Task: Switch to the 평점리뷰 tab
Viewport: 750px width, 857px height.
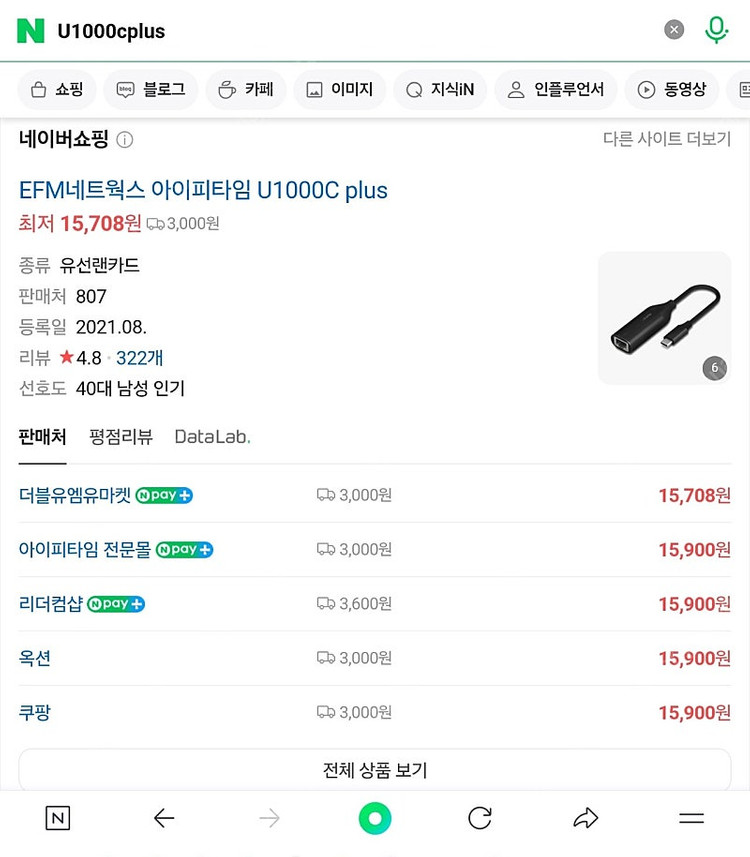Action: [x=120, y=437]
